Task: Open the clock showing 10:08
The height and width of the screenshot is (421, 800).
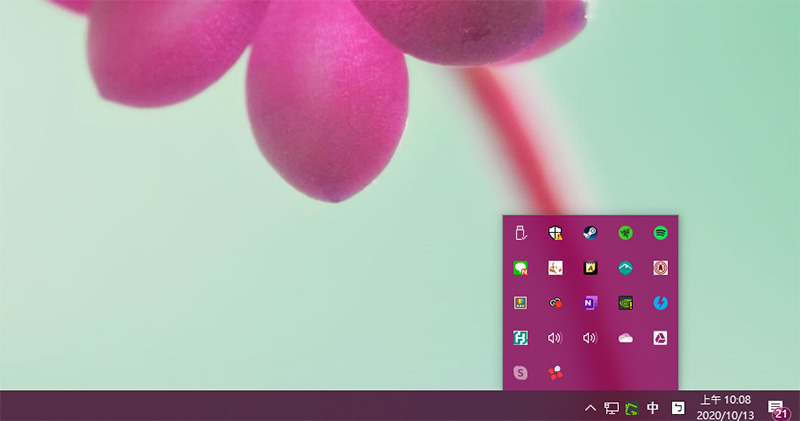Action: click(x=725, y=406)
